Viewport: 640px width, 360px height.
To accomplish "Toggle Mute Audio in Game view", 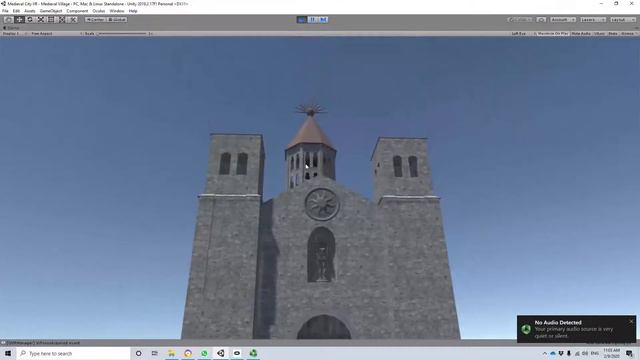I will click(x=581, y=33).
